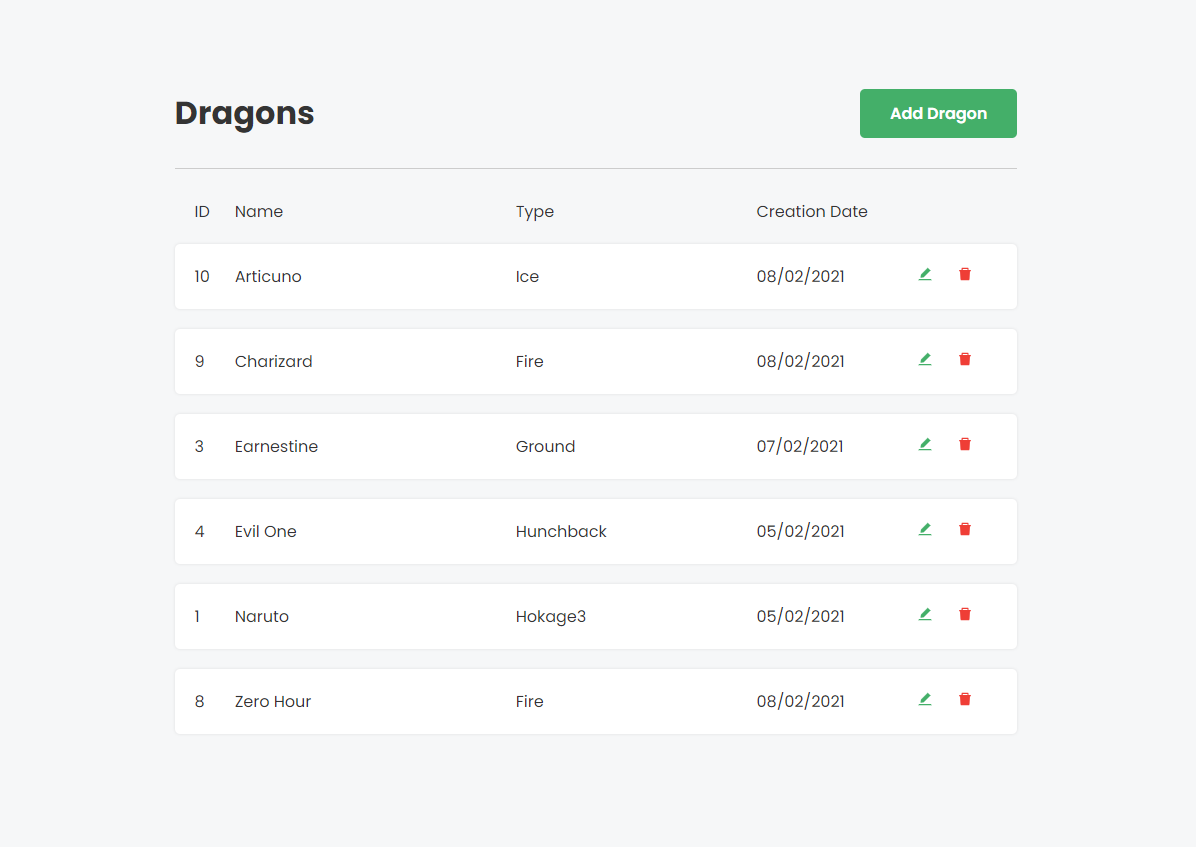Open edit for Earnestine
Screen dimensions: 1196x847
tap(924, 445)
